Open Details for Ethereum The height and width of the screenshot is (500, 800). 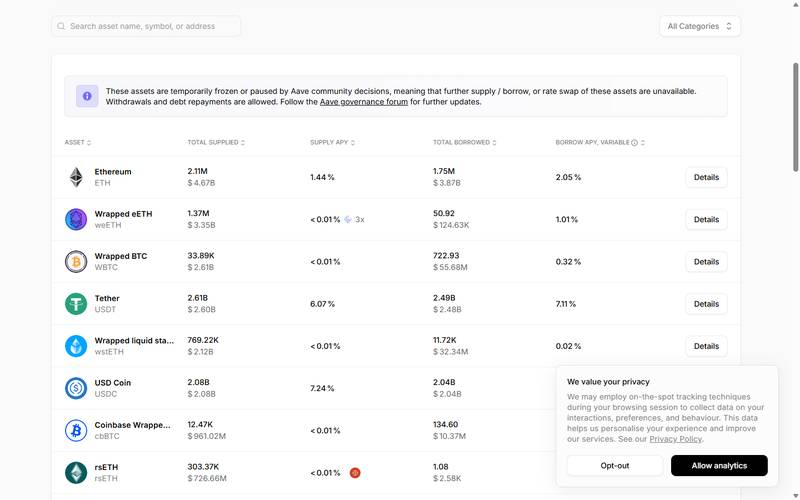click(706, 177)
